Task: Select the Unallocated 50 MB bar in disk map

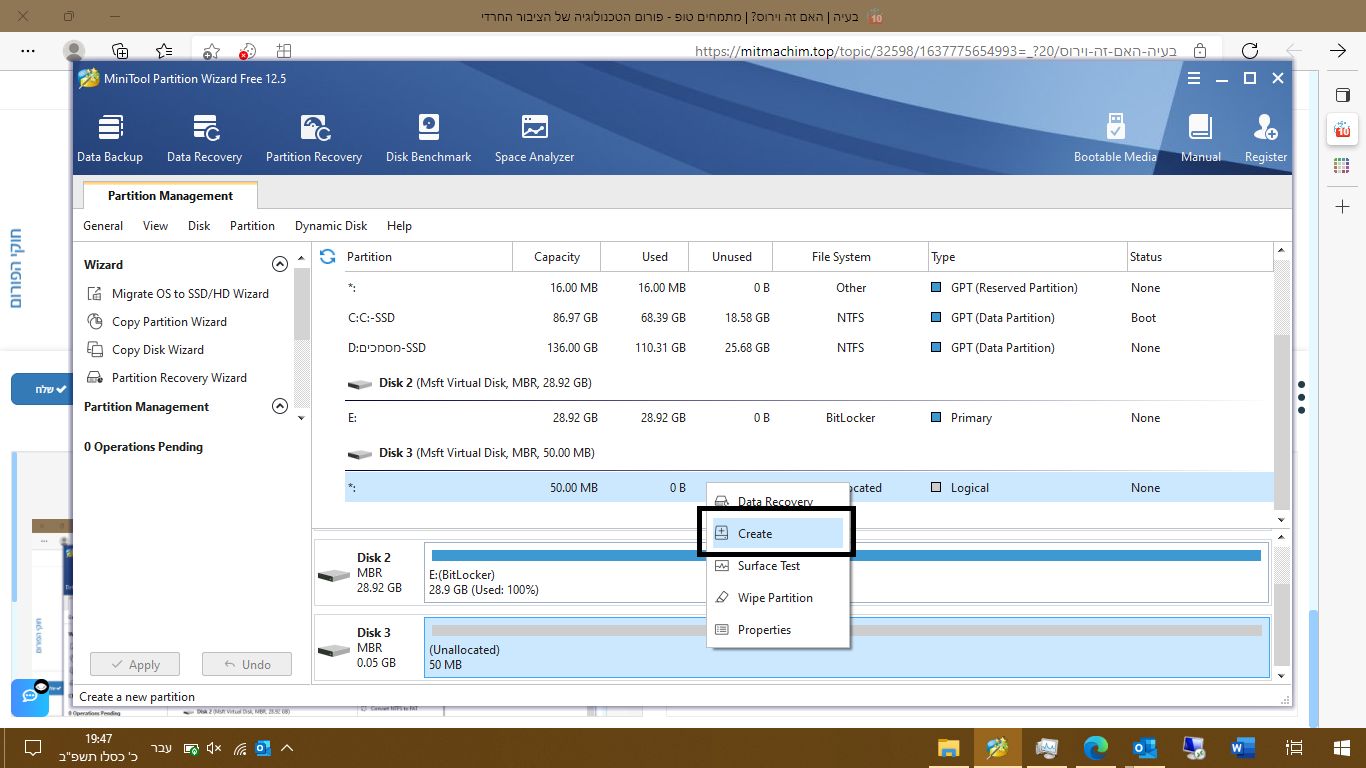Action: 846,647
